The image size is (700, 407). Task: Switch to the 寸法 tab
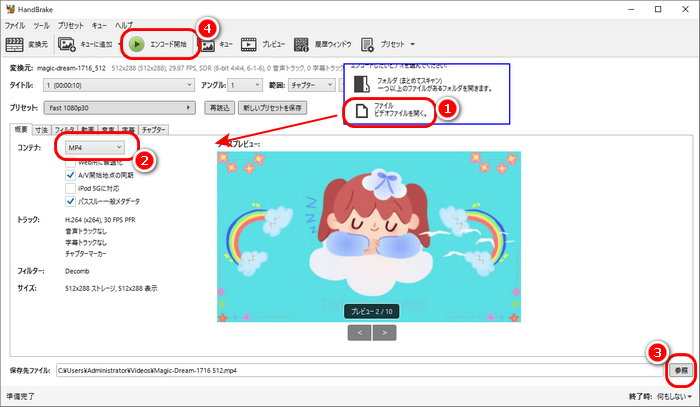coord(42,130)
